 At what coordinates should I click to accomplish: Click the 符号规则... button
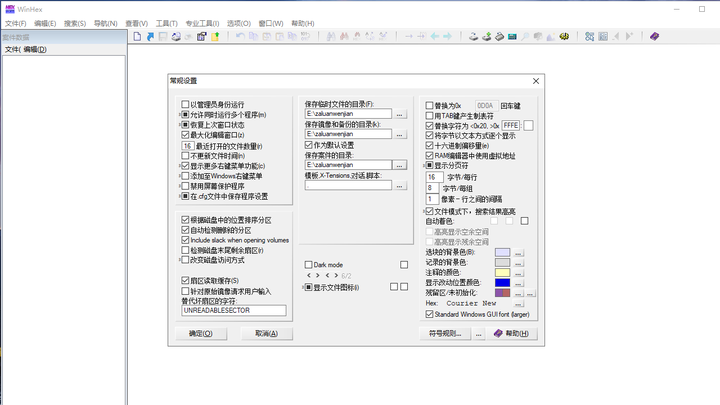click(x=445, y=333)
